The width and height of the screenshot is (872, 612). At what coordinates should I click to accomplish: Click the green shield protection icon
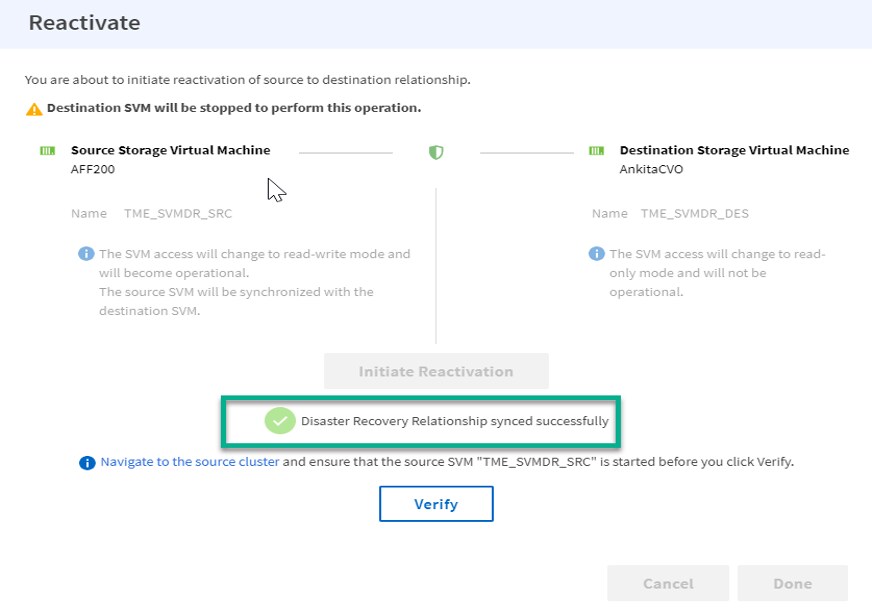pos(436,152)
